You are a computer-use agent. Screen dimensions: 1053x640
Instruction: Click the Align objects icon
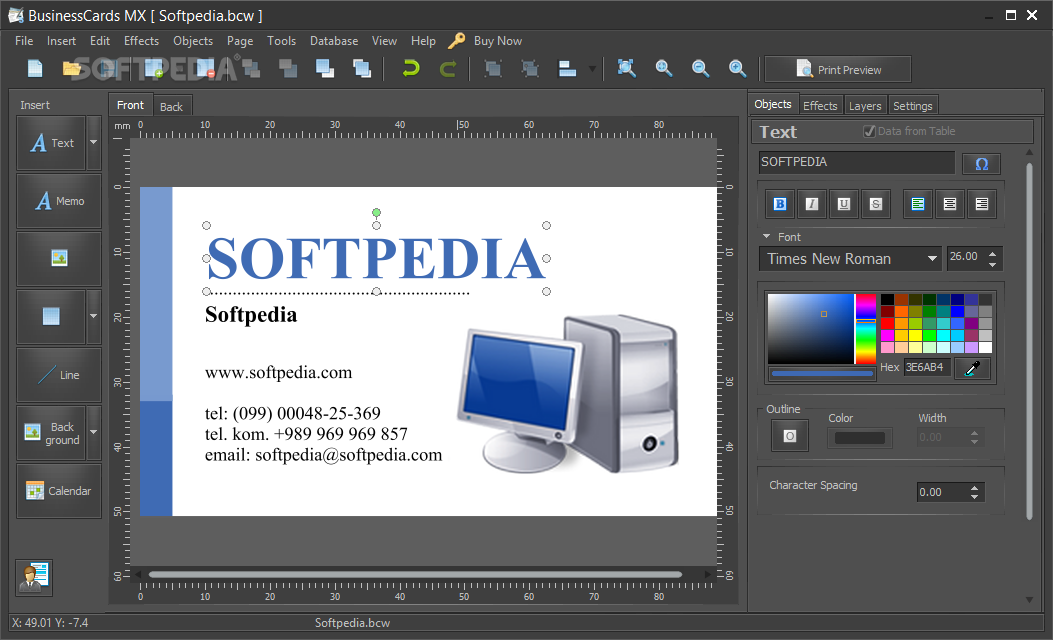coord(567,68)
